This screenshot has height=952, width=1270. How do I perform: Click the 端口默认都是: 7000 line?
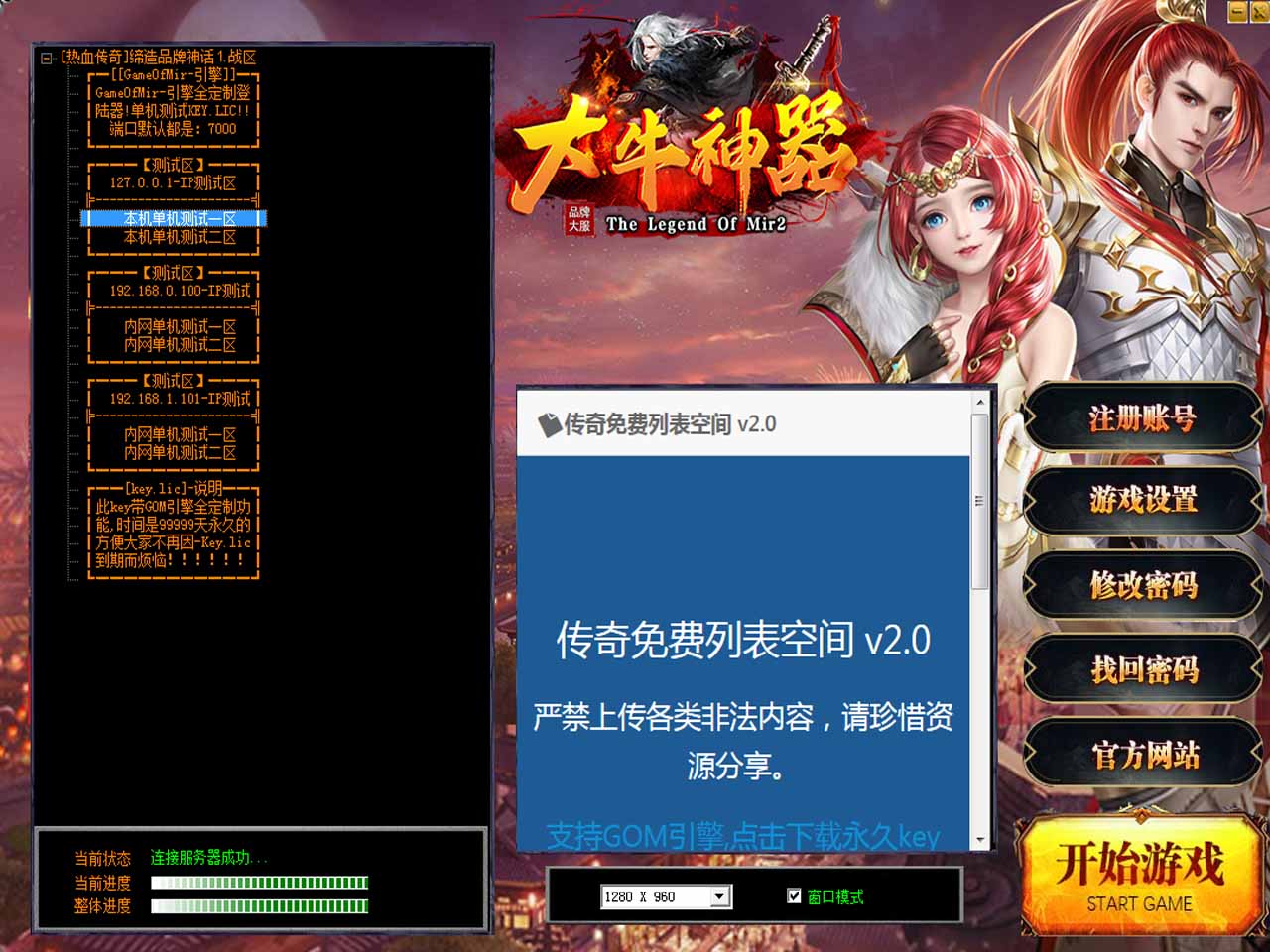pos(174,129)
